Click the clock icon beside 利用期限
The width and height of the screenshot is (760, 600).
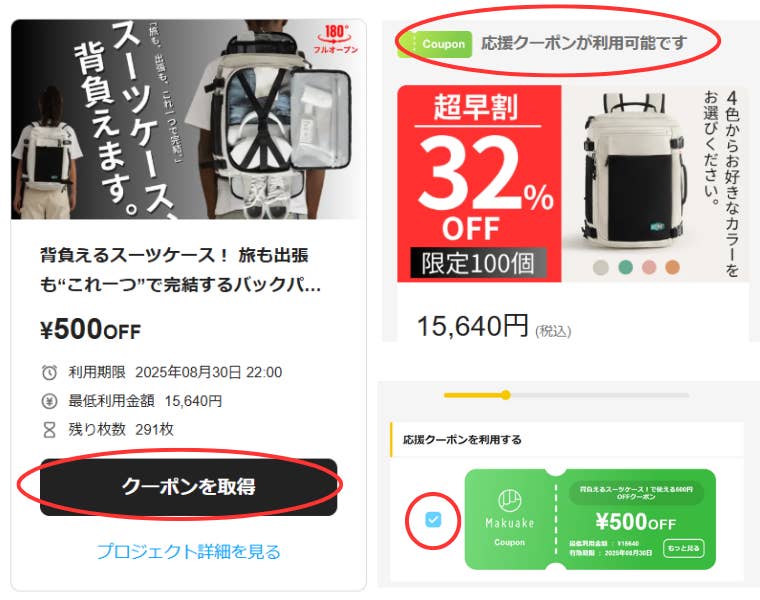click(x=49, y=373)
